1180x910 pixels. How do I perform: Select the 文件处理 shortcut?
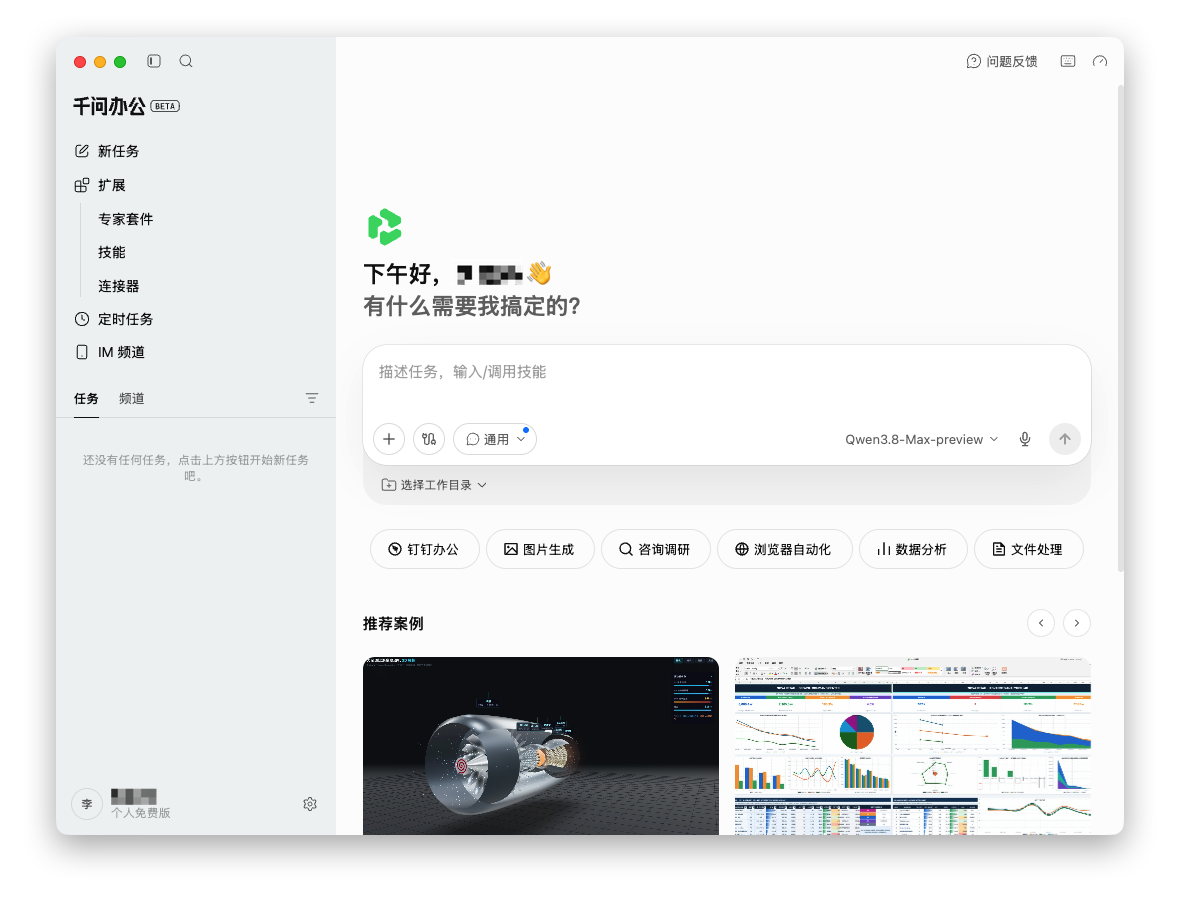1029,549
